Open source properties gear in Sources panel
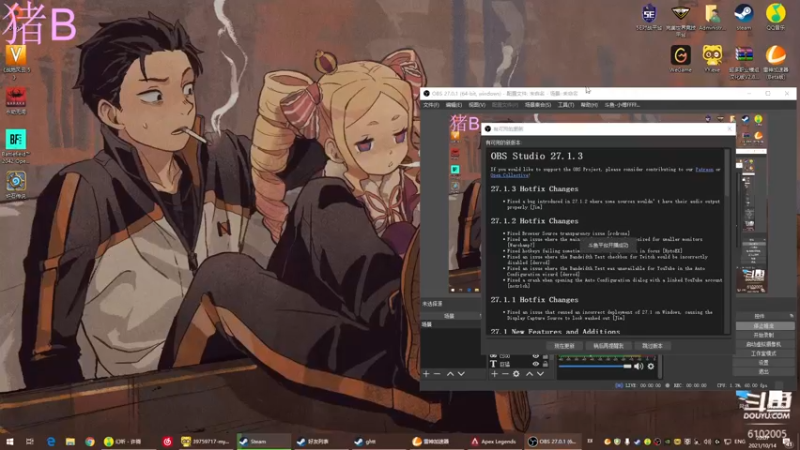800x450 pixels. pyautogui.click(x=516, y=374)
